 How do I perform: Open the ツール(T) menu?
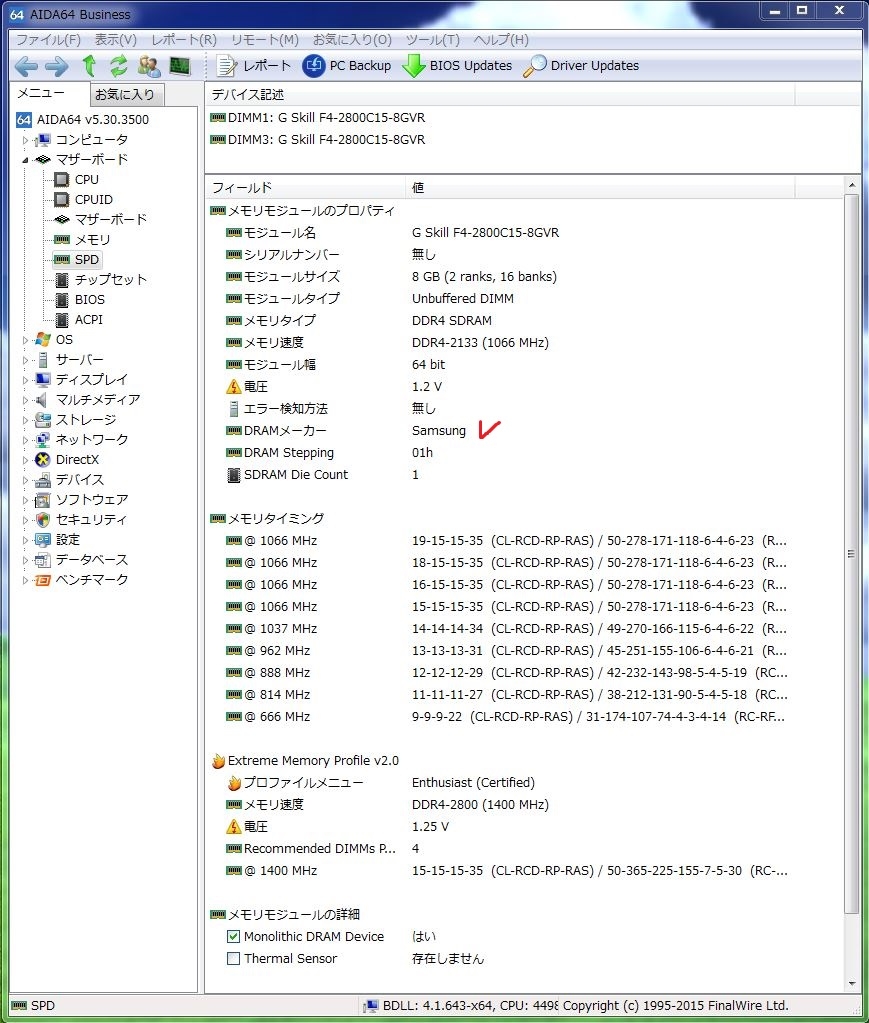433,40
